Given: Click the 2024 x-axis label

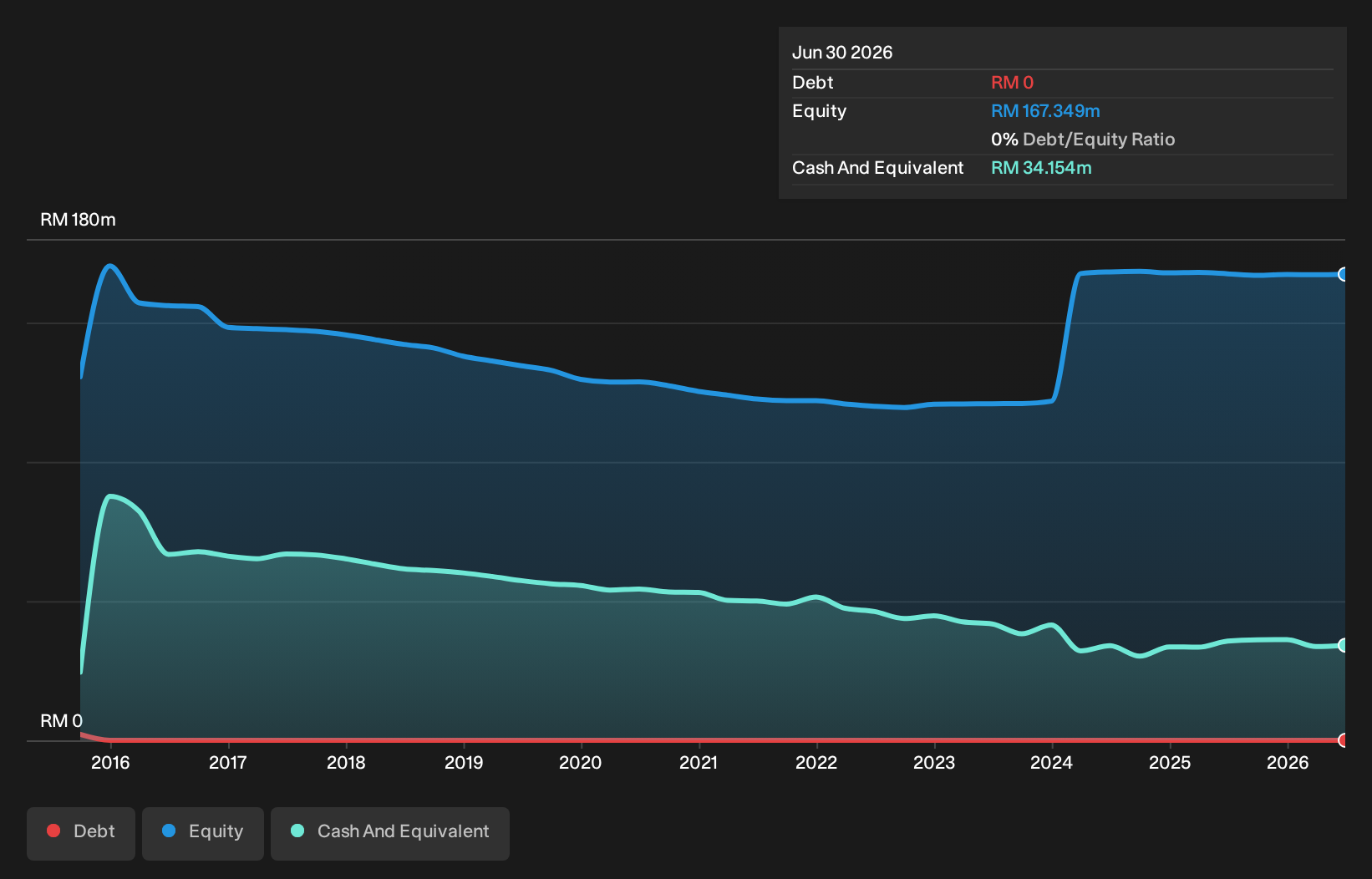Looking at the screenshot, I should click(x=1052, y=762).
